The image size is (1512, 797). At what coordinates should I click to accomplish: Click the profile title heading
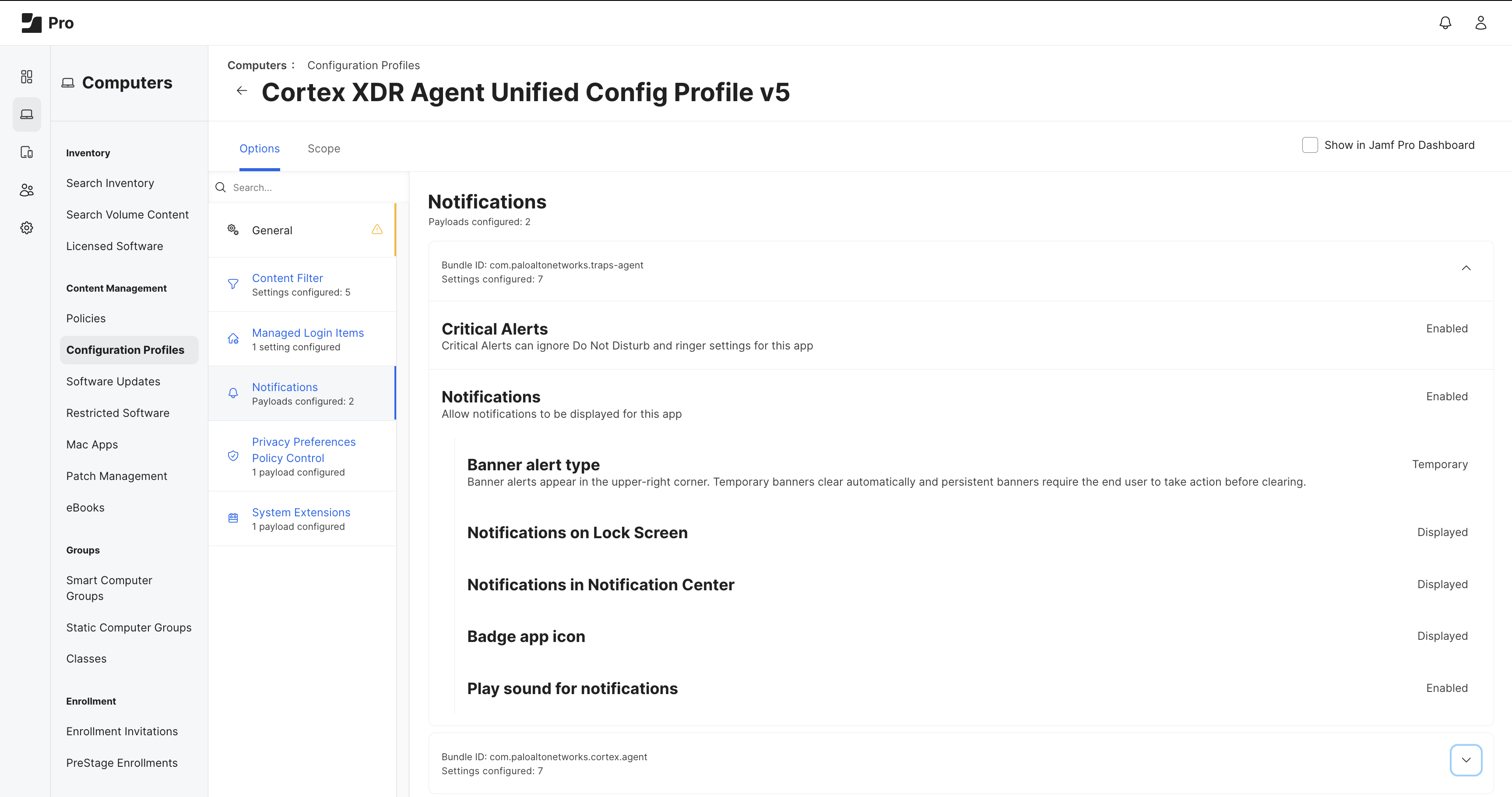coord(525,92)
